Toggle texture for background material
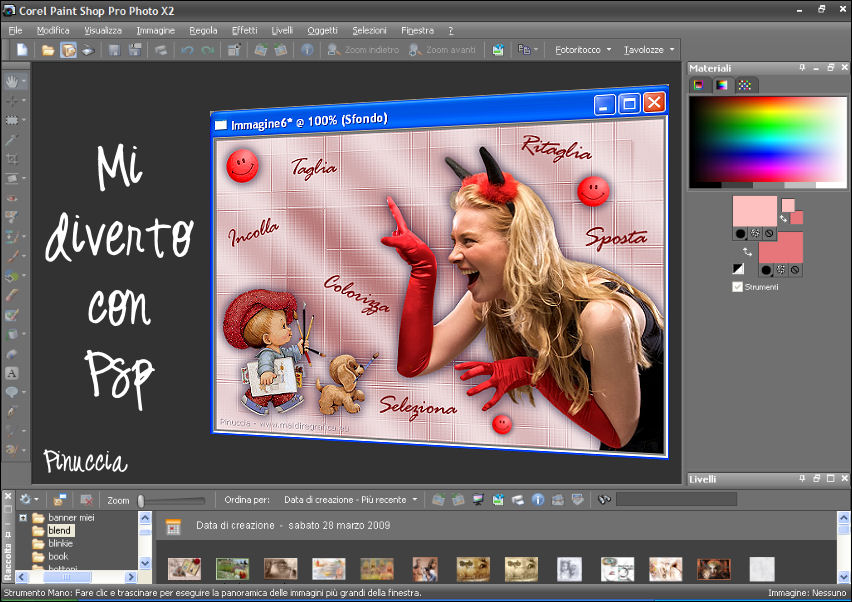Image resolution: width=852 pixels, height=602 pixels. click(782, 269)
